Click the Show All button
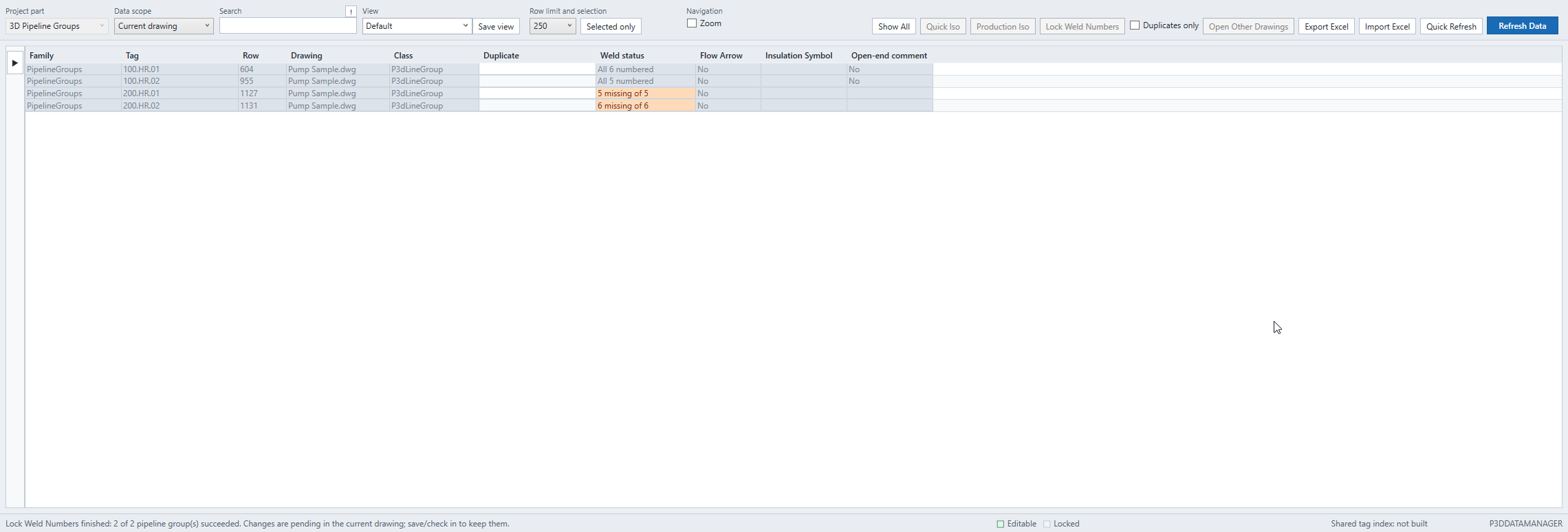The height and width of the screenshot is (532, 1568). 894,26
